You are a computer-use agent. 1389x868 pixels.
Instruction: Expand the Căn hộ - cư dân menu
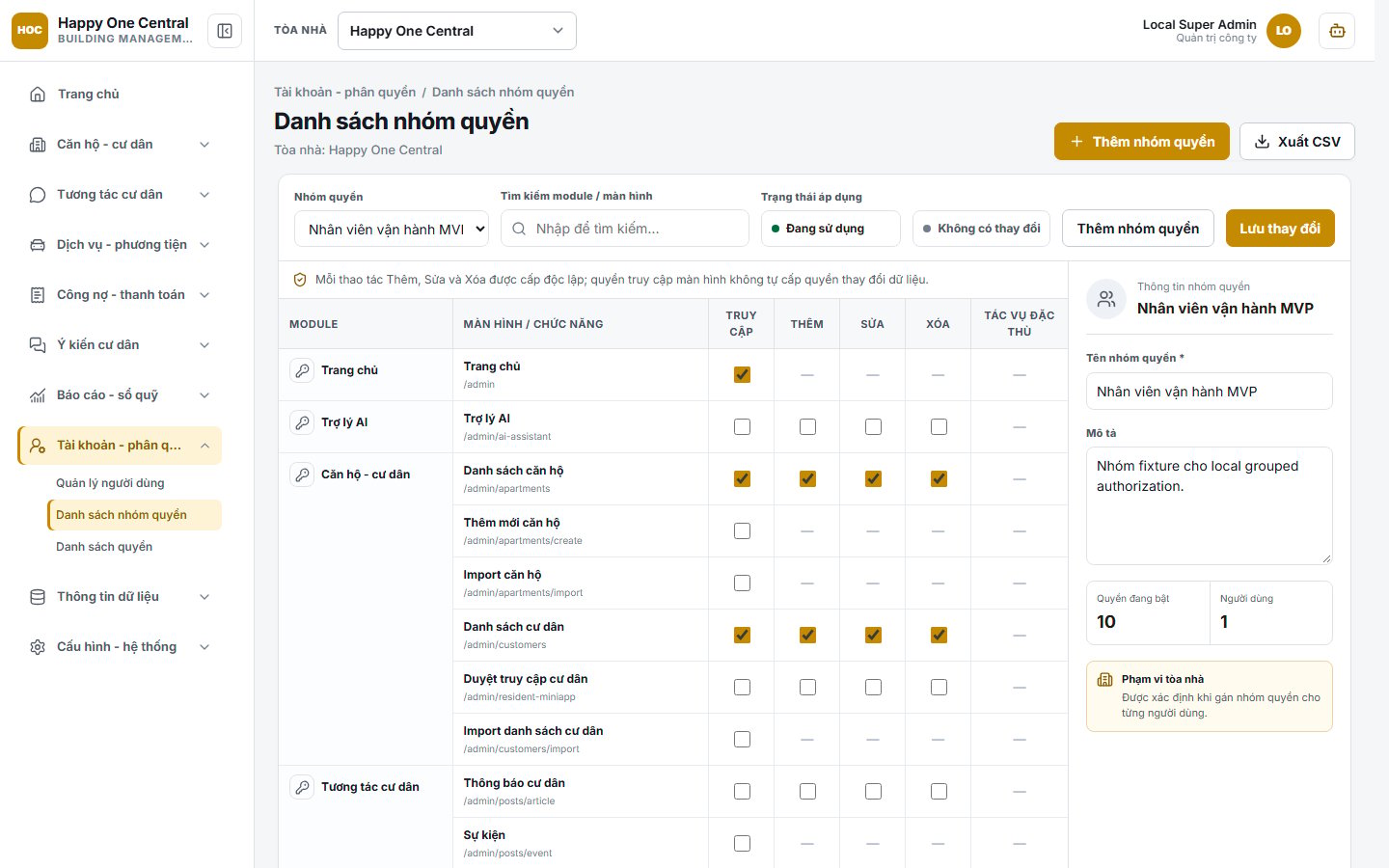click(120, 145)
